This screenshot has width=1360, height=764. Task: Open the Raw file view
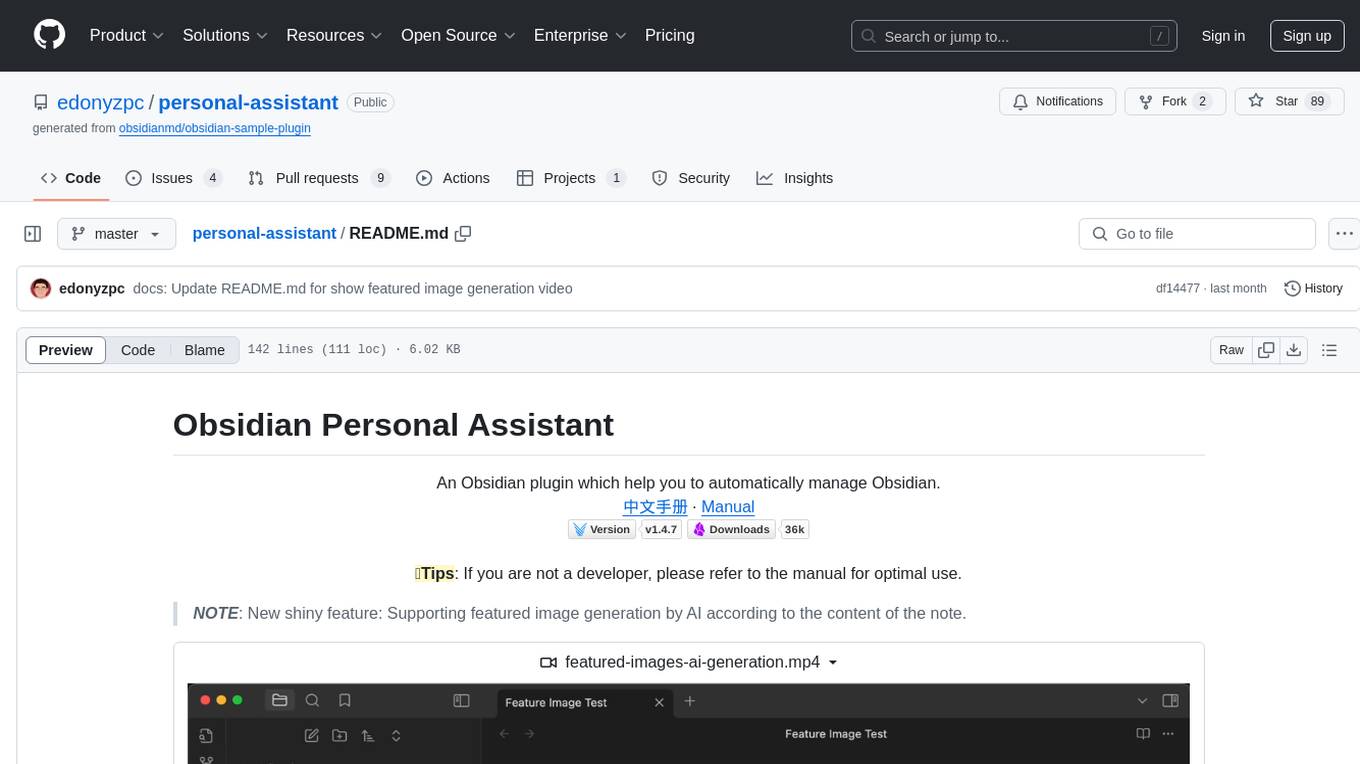[x=1231, y=350]
